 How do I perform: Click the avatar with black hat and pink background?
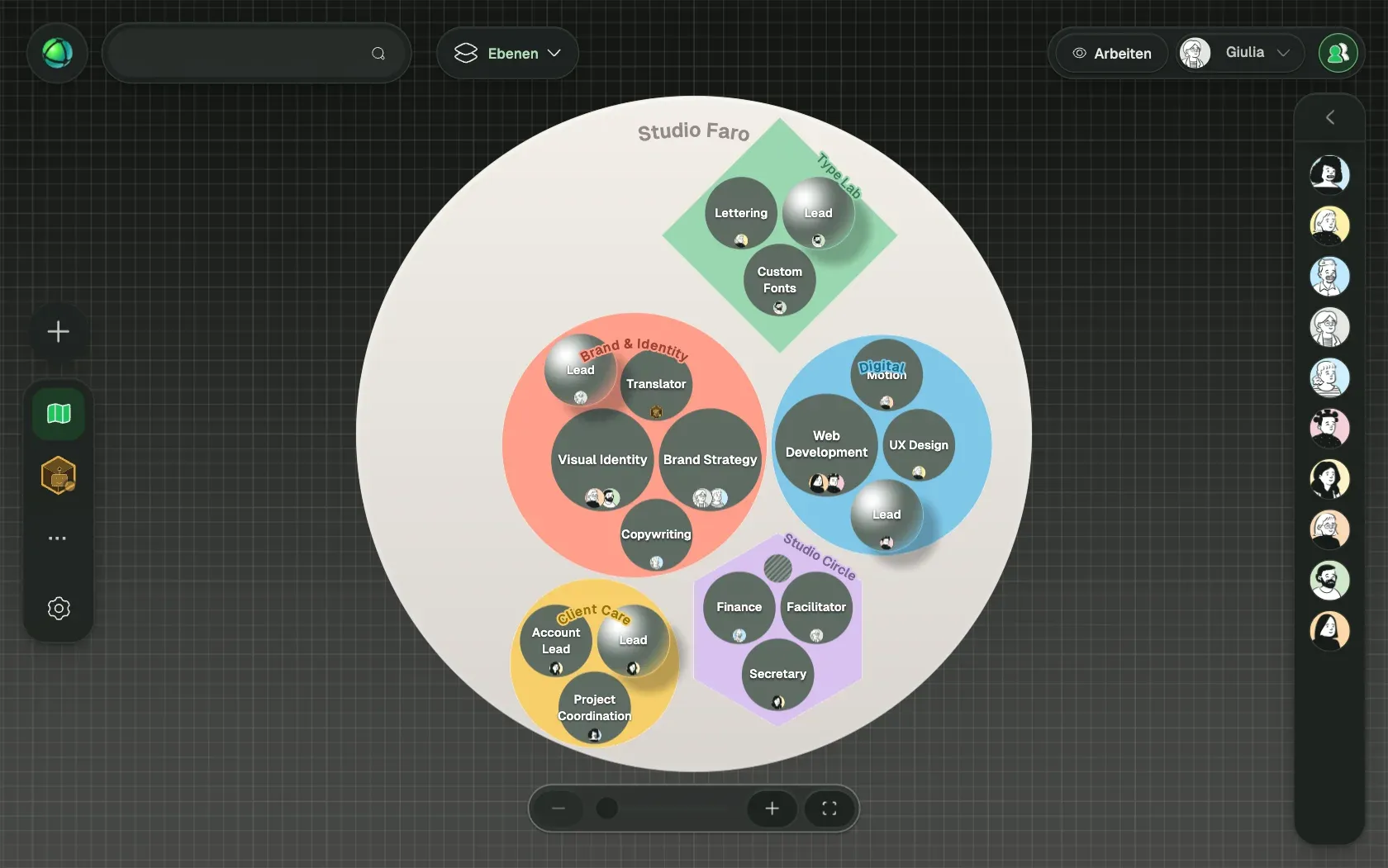(1329, 428)
